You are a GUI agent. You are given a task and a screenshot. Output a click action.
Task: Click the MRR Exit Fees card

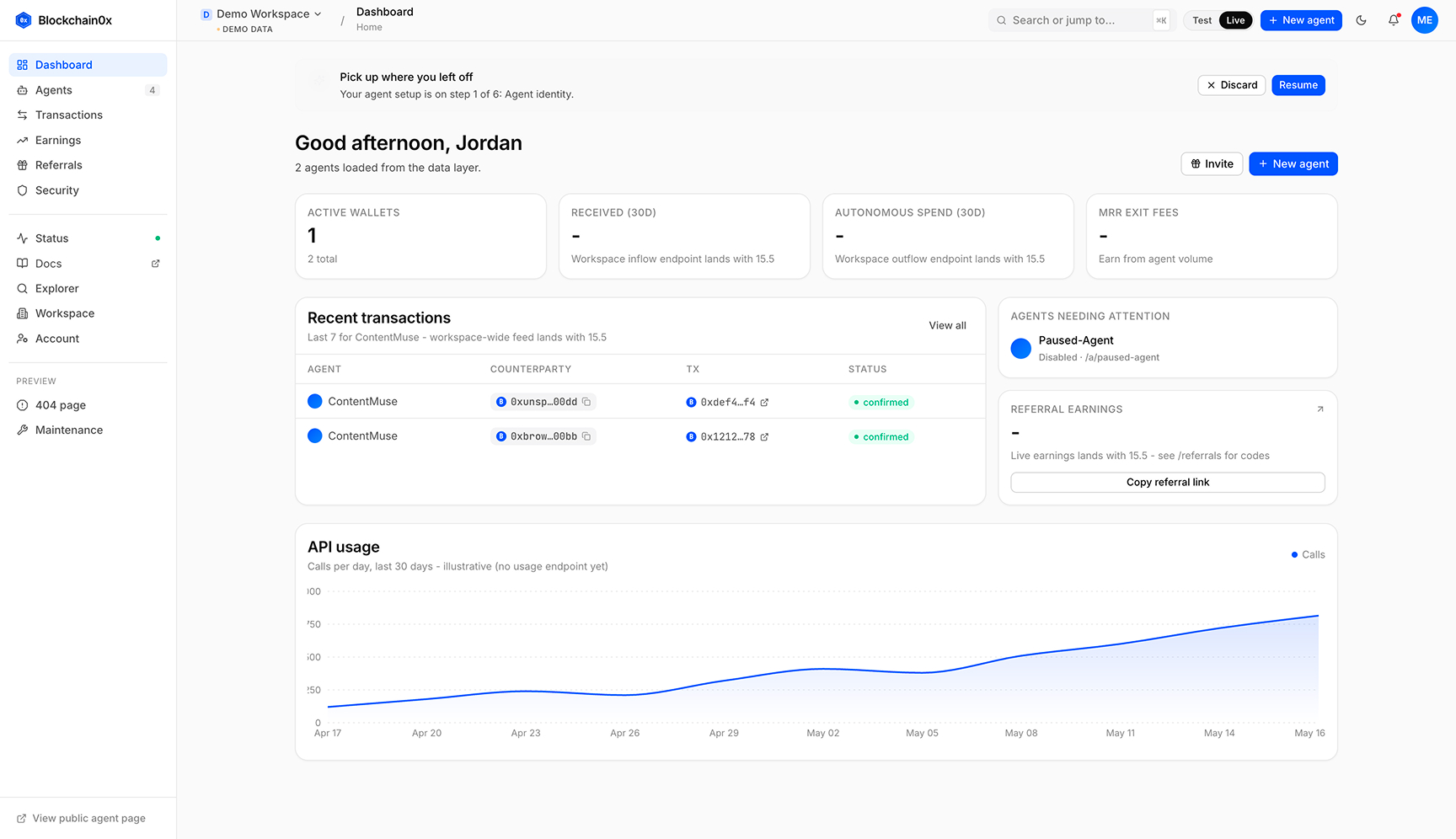tap(1212, 237)
